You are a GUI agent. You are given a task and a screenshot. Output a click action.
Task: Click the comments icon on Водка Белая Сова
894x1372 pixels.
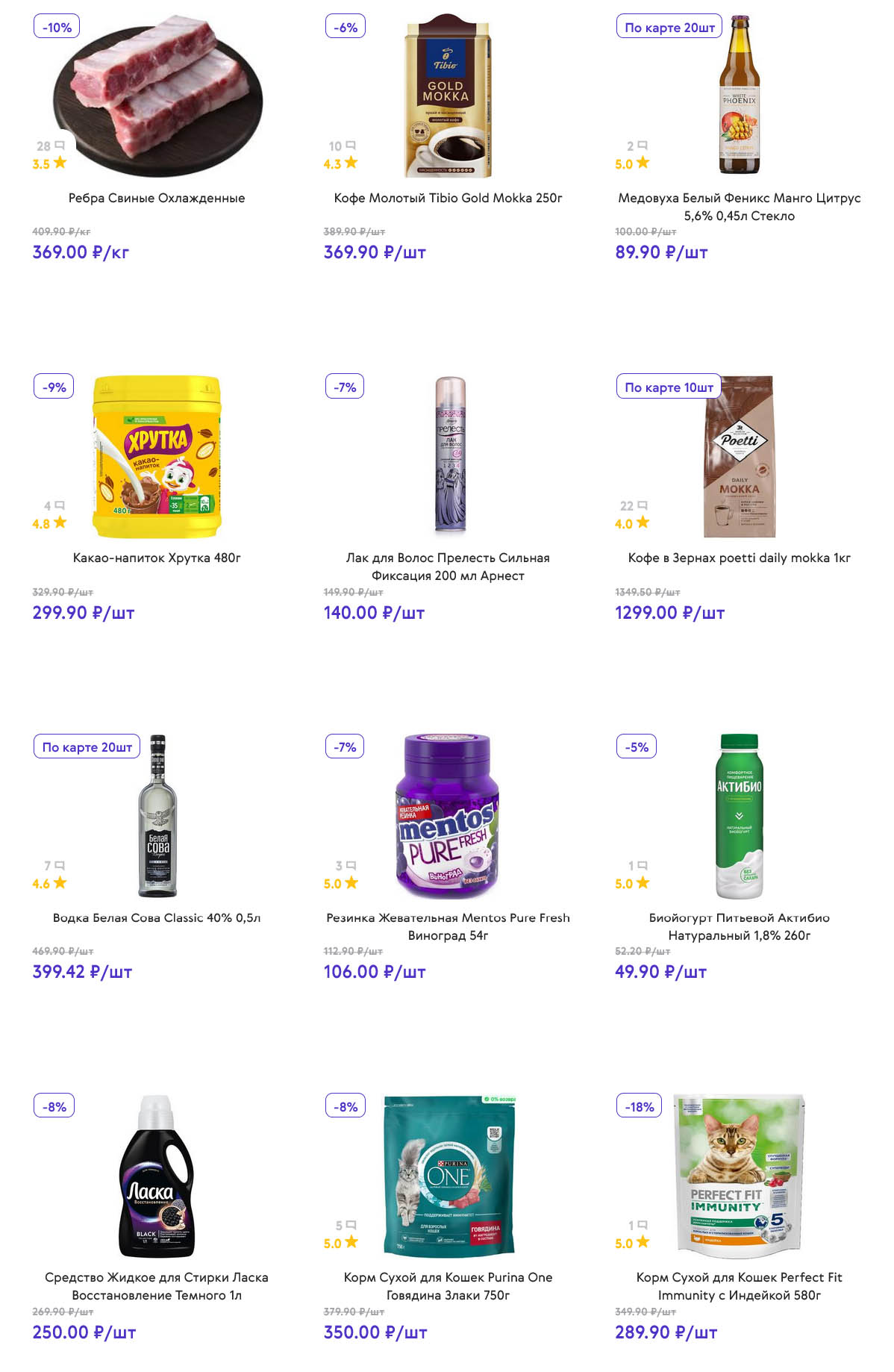click(60, 865)
